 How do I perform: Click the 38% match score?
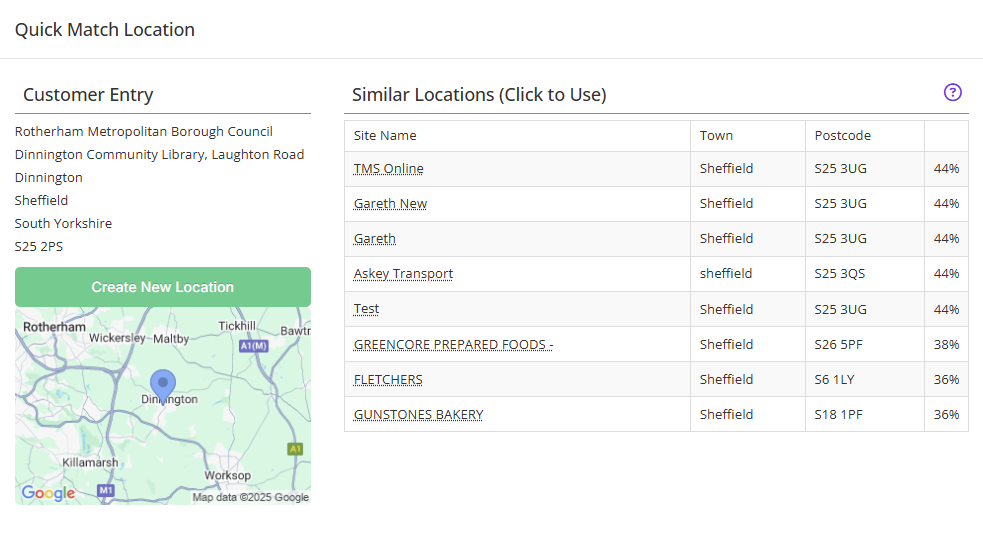[x=946, y=345]
